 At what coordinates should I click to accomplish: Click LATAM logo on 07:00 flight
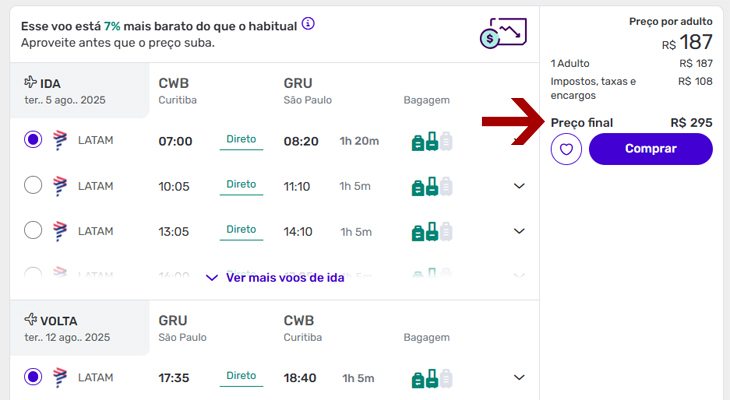[x=60, y=141]
